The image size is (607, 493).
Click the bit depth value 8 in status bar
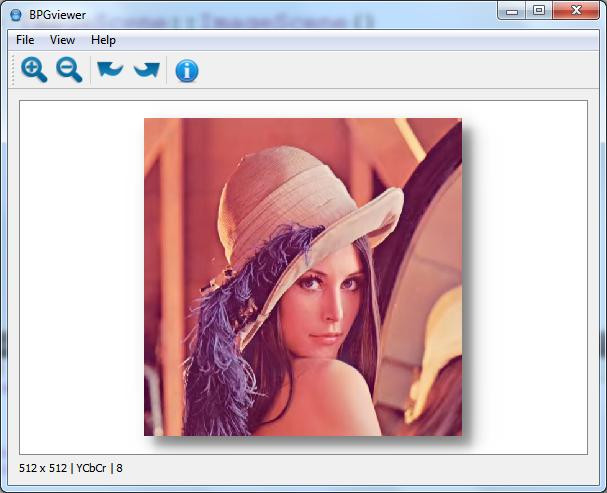120,468
